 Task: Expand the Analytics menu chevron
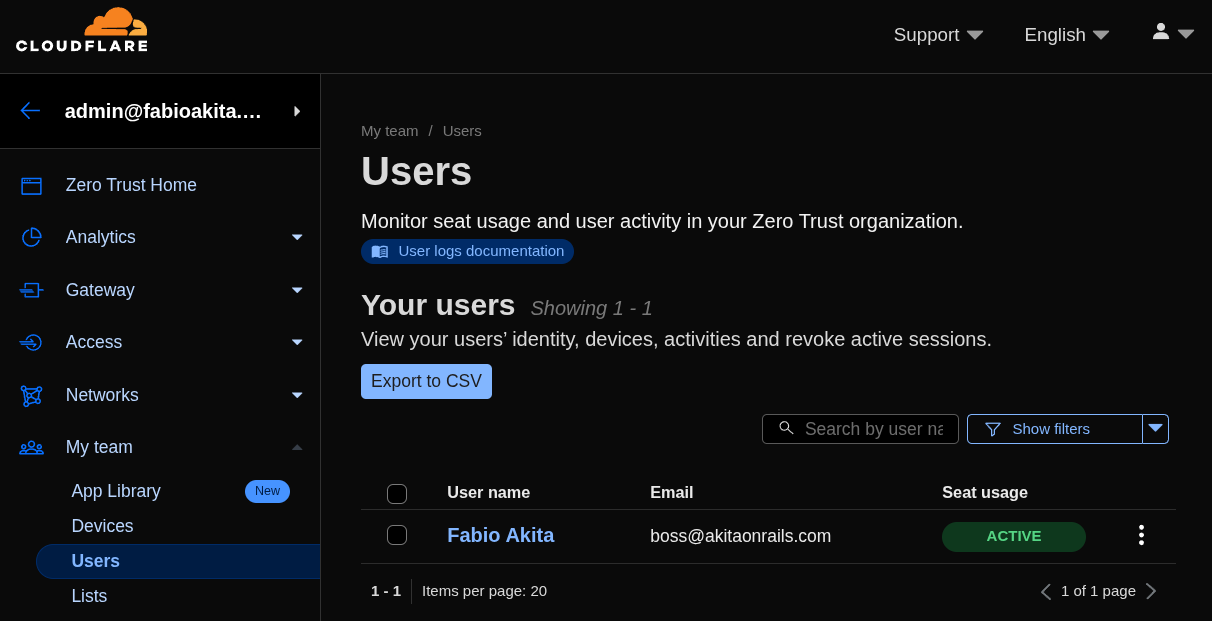[x=297, y=237]
